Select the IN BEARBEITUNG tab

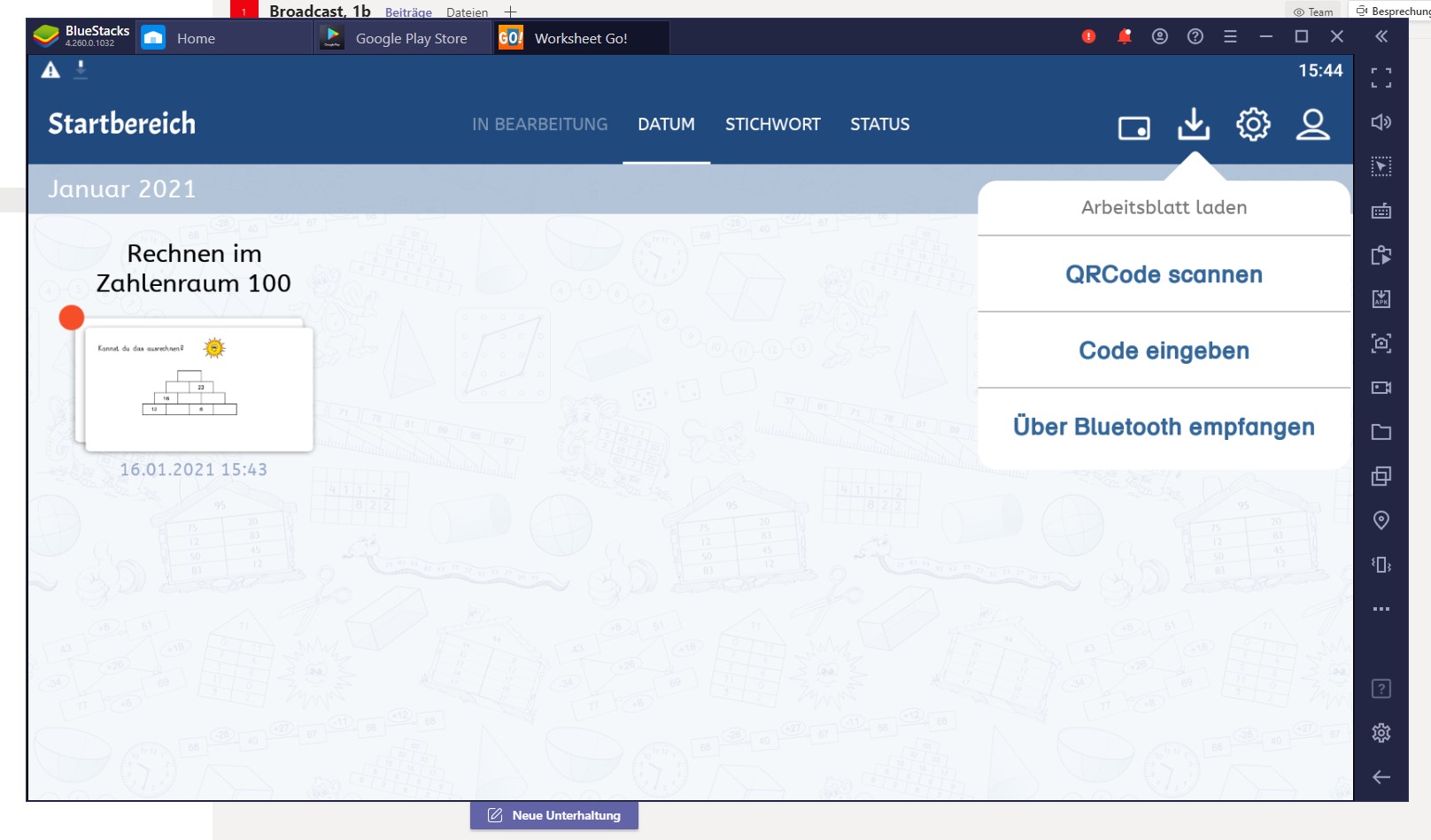(x=539, y=125)
